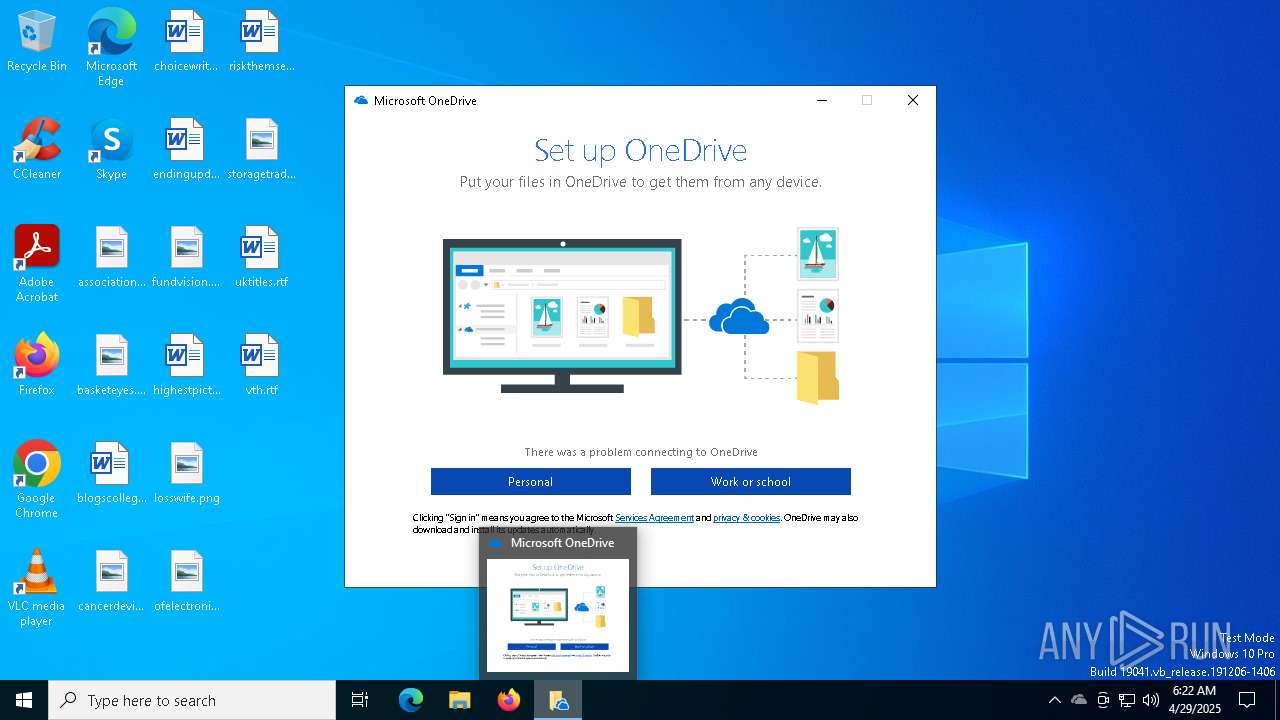Open VLC media player shortcut
Image resolution: width=1280 pixels, height=720 pixels.
point(37,588)
